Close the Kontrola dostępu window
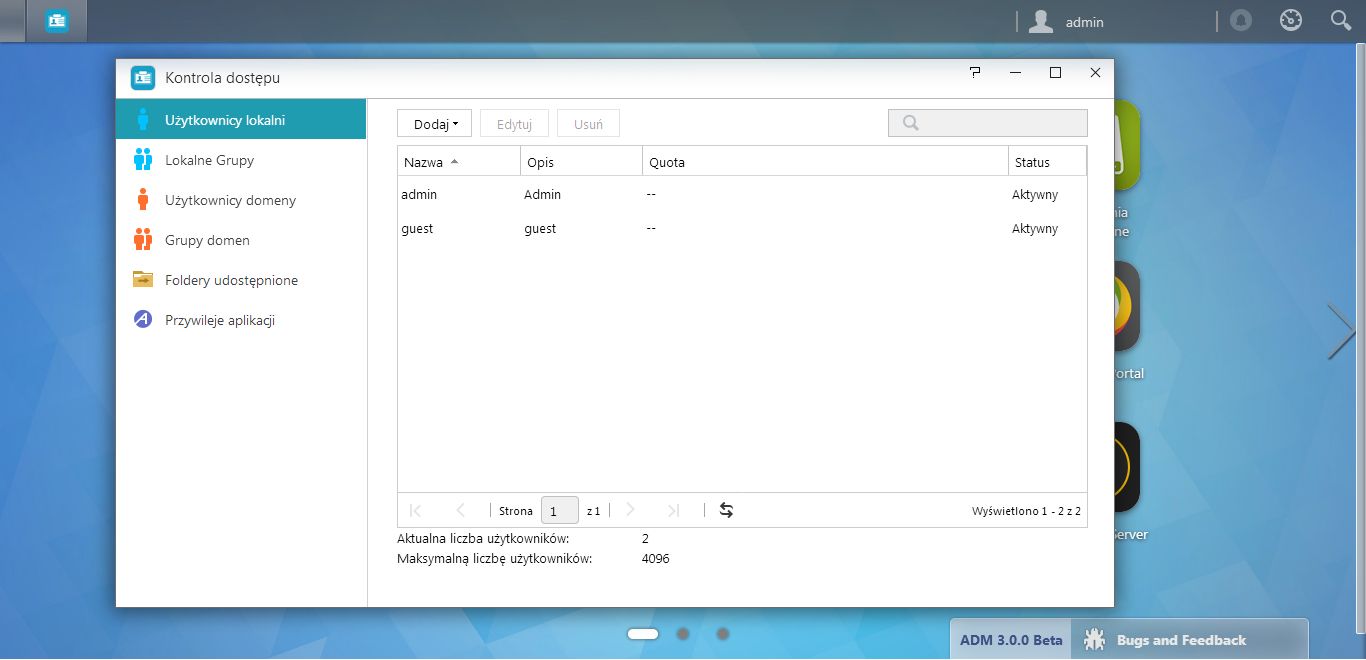Screen dimensions: 1366x660 click(x=1095, y=73)
